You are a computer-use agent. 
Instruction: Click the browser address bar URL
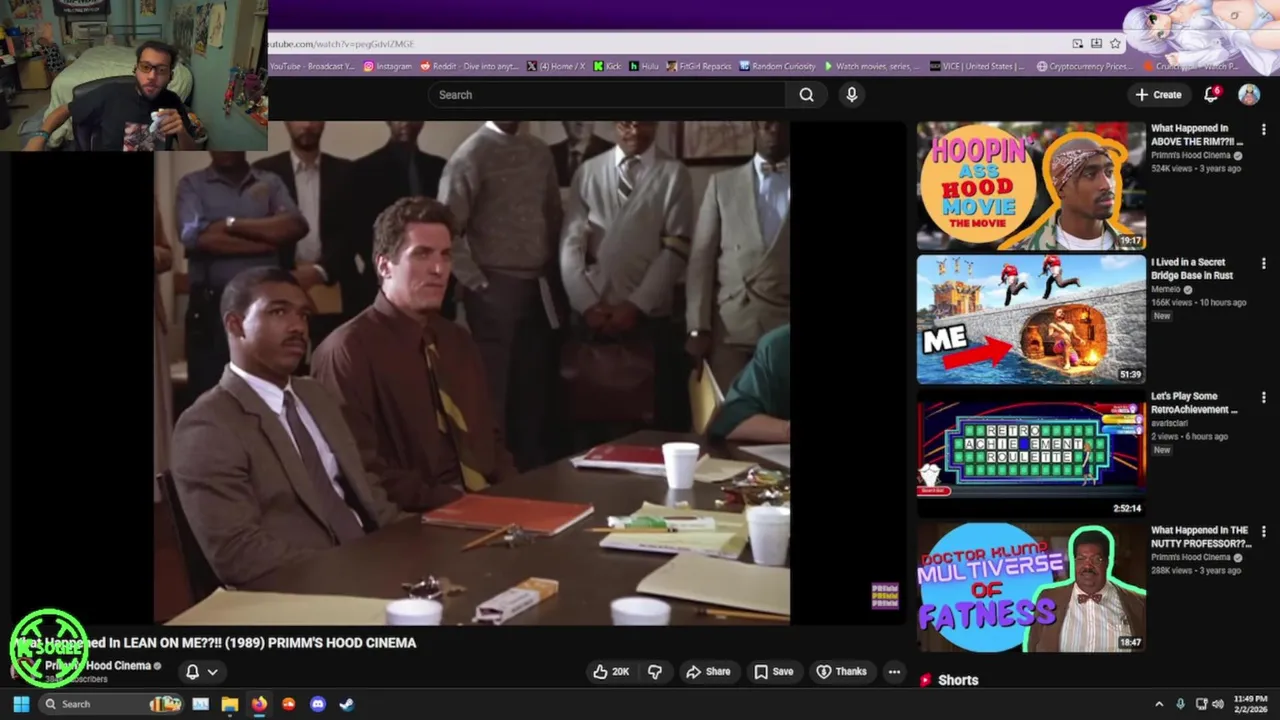(340, 44)
